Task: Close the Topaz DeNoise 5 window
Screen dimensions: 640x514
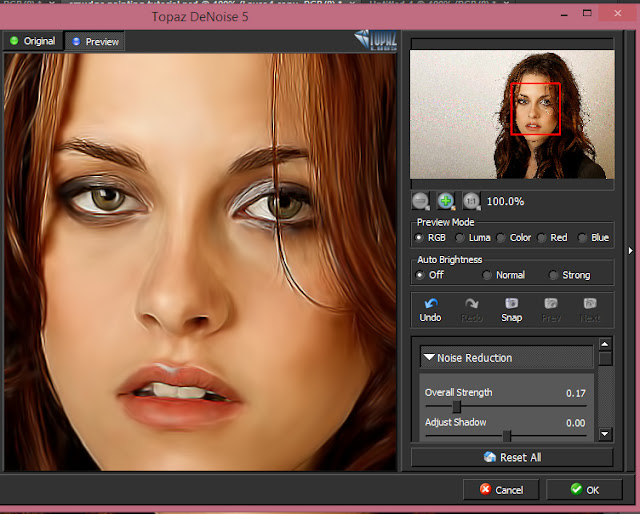Action: pos(618,13)
